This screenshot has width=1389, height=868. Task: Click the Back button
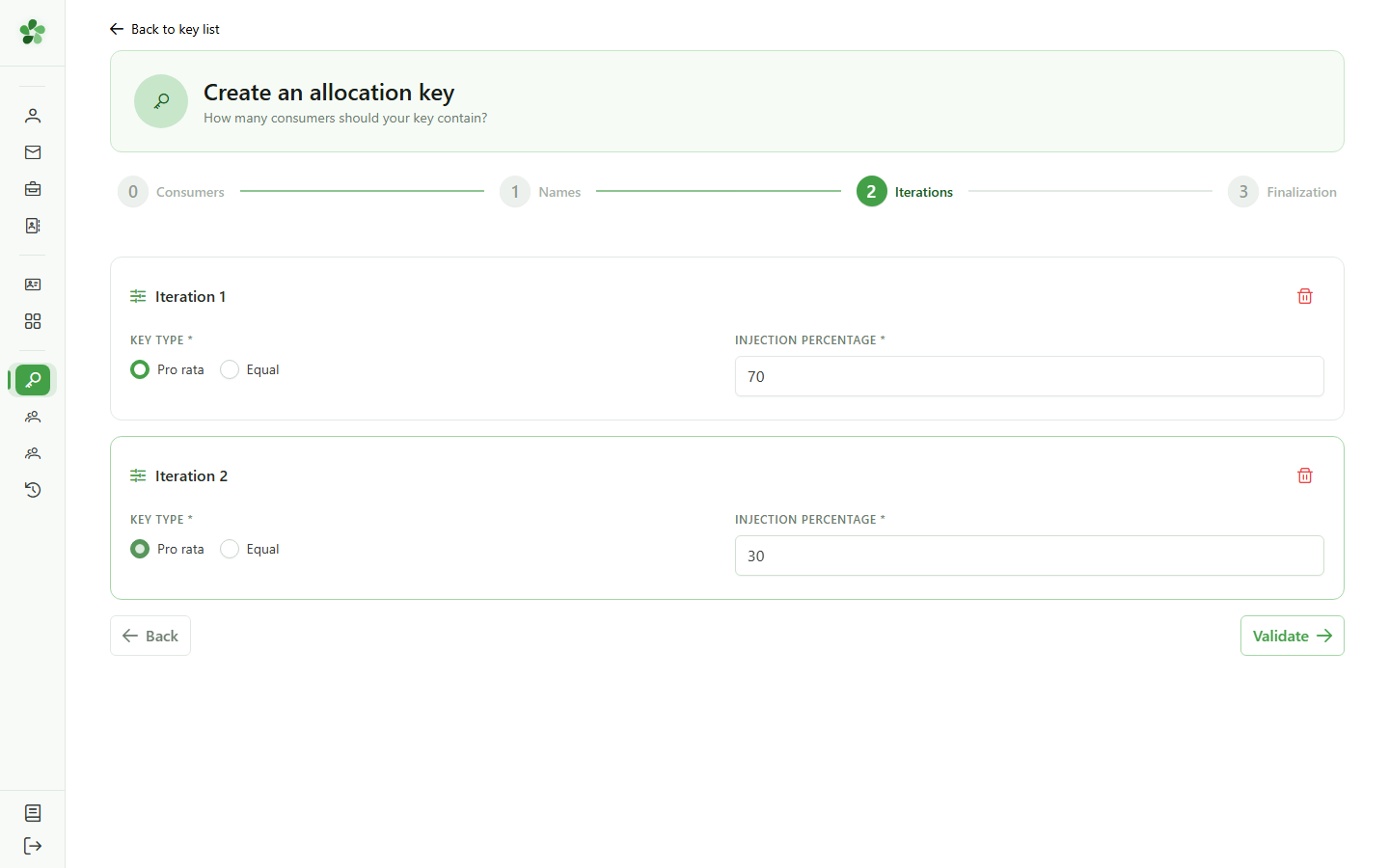point(150,636)
